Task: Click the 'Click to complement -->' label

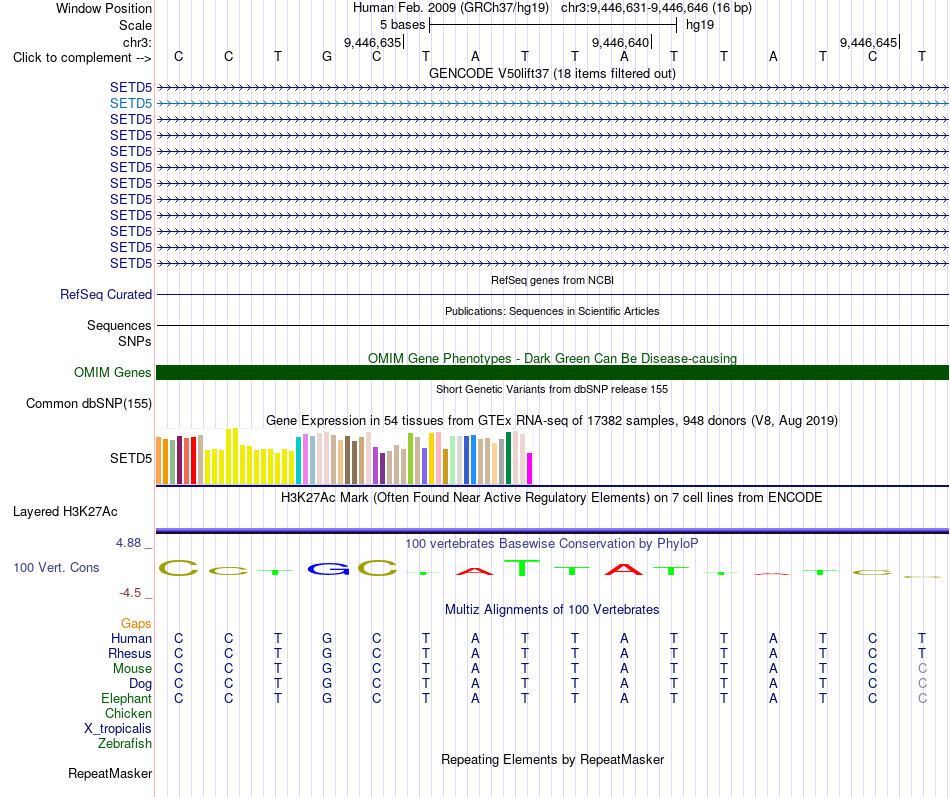Action: [82, 58]
